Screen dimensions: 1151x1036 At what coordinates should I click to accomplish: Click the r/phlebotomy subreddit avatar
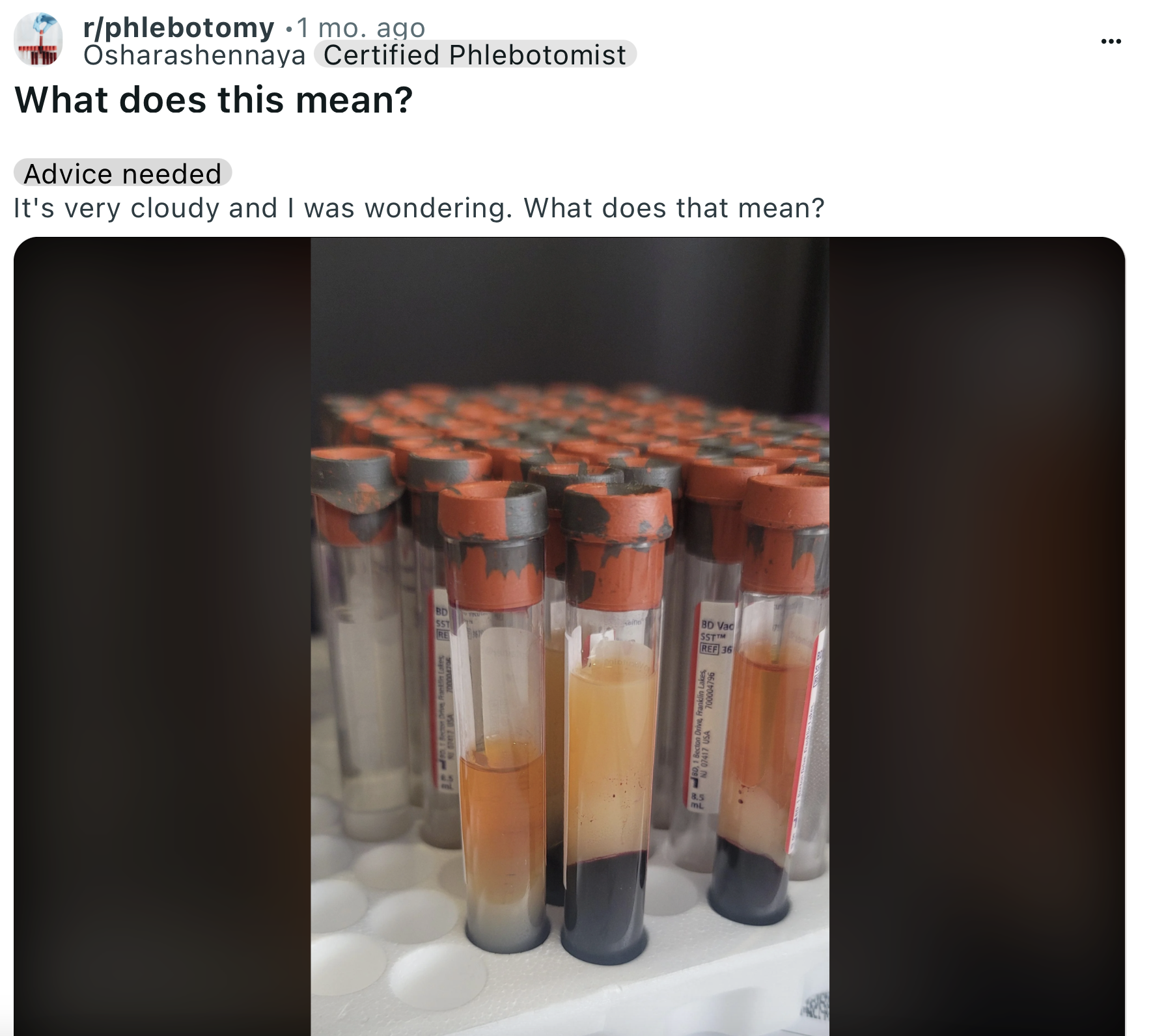click(38, 40)
